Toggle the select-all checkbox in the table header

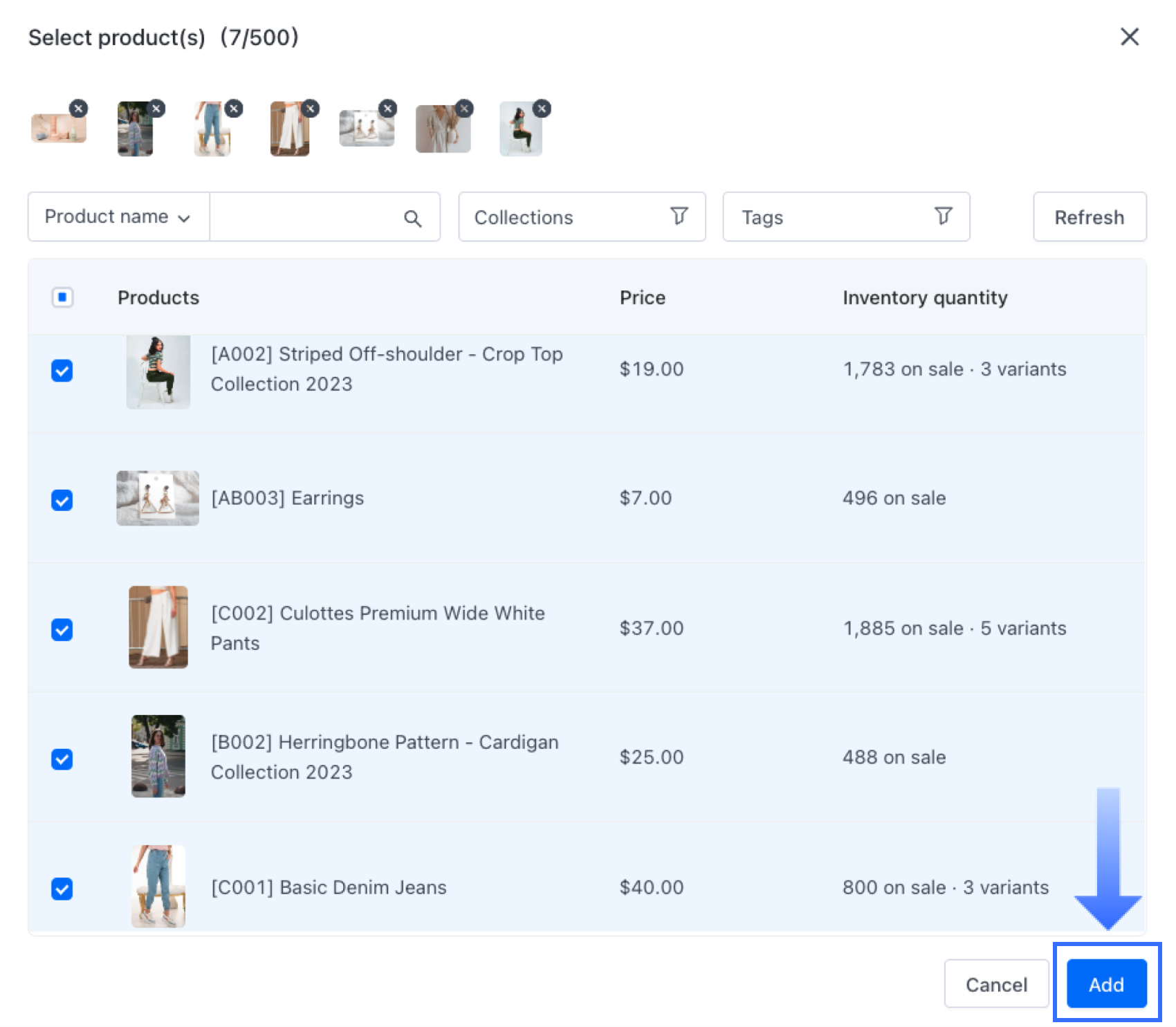pos(62,297)
